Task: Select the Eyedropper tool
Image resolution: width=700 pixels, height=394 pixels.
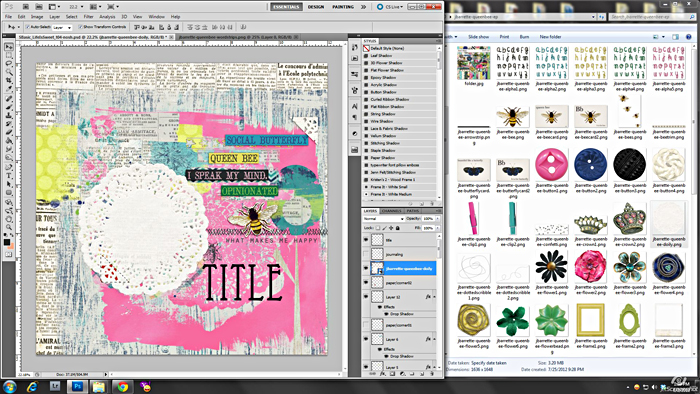Action: 8,89
